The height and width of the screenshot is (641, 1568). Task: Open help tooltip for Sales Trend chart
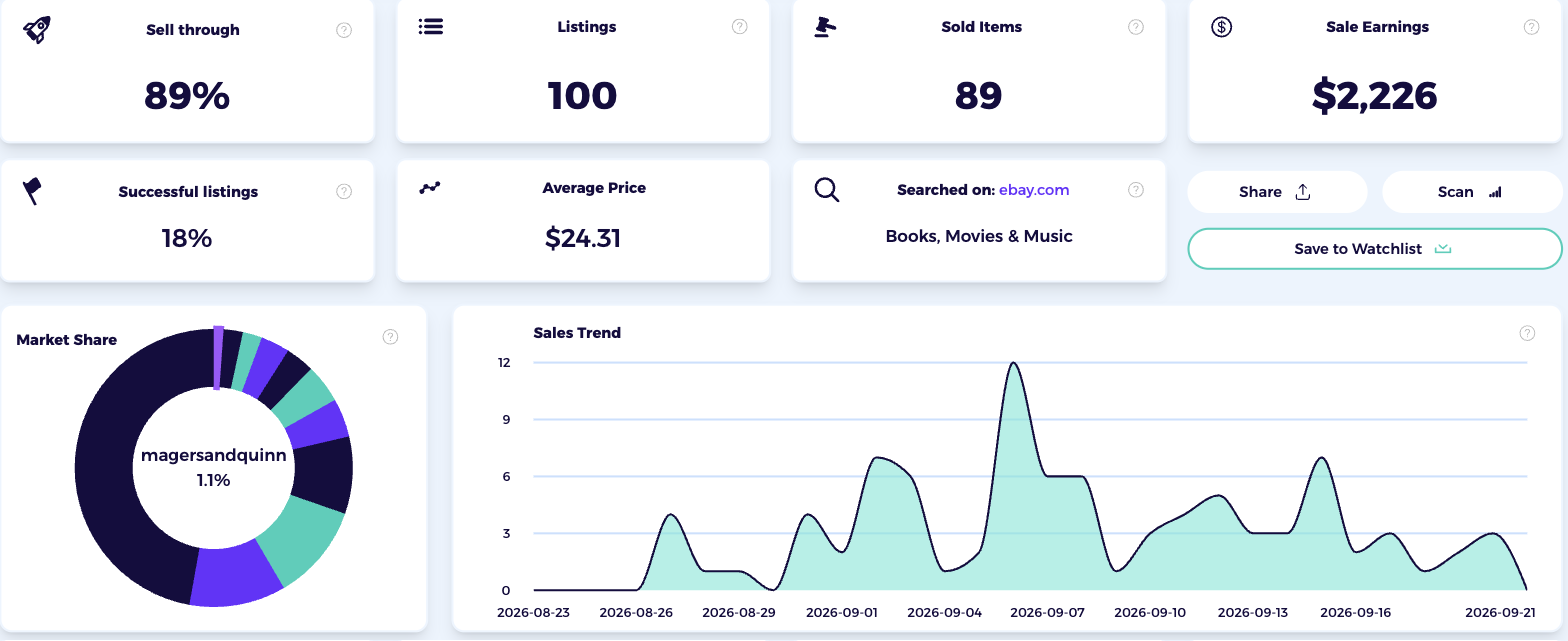click(x=1527, y=333)
